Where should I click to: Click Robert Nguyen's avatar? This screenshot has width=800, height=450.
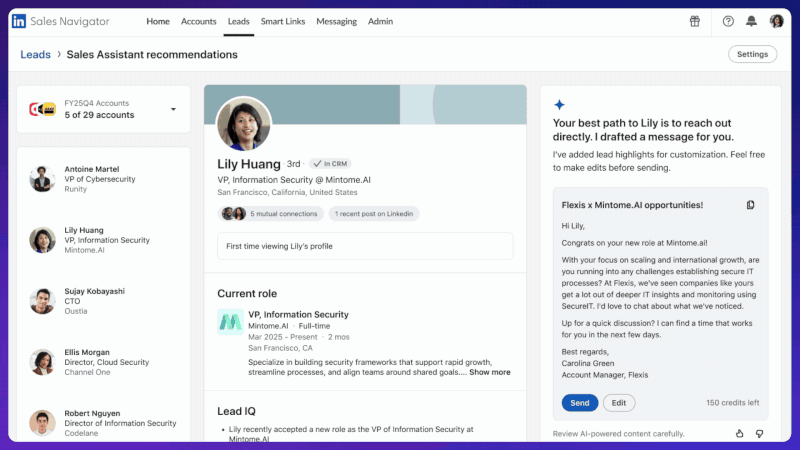[x=42, y=423]
